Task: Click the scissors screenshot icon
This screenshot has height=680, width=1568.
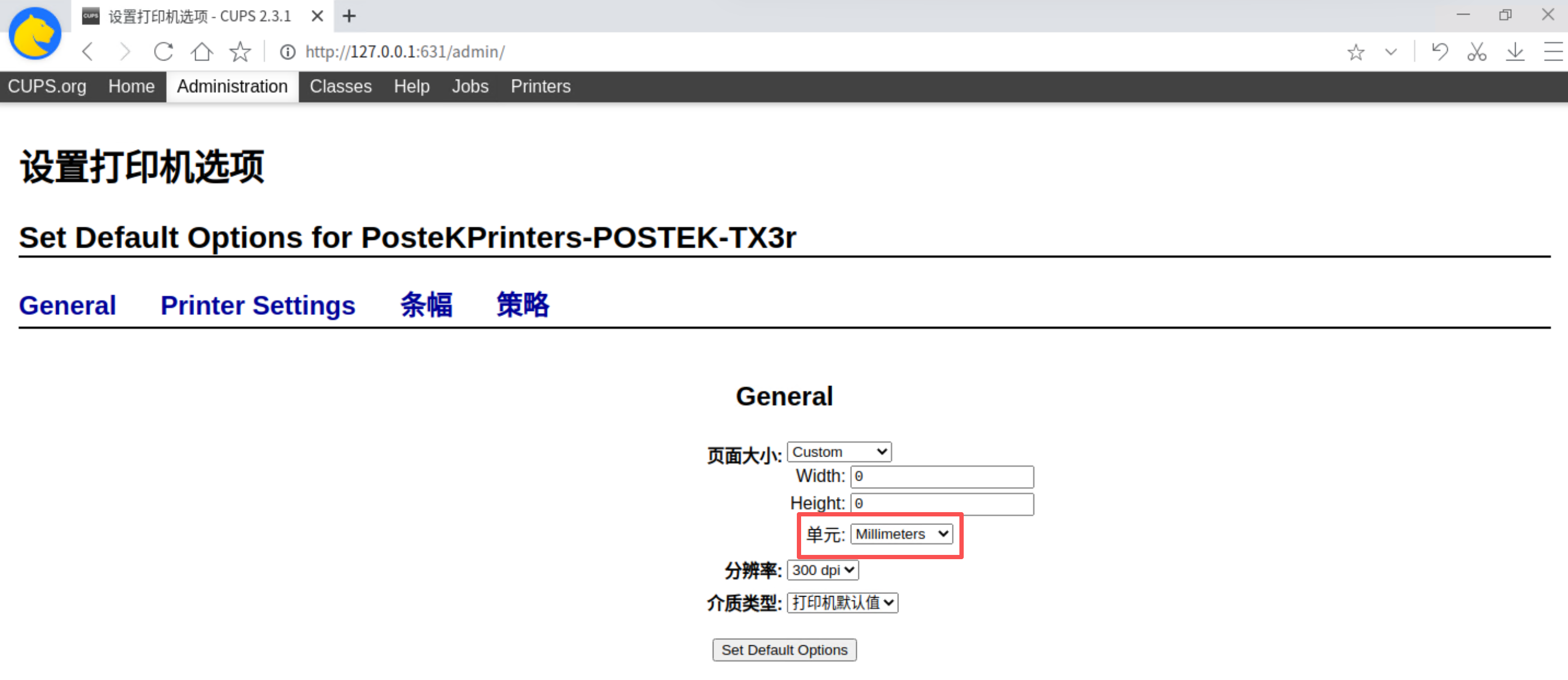Action: click(x=1477, y=52)
